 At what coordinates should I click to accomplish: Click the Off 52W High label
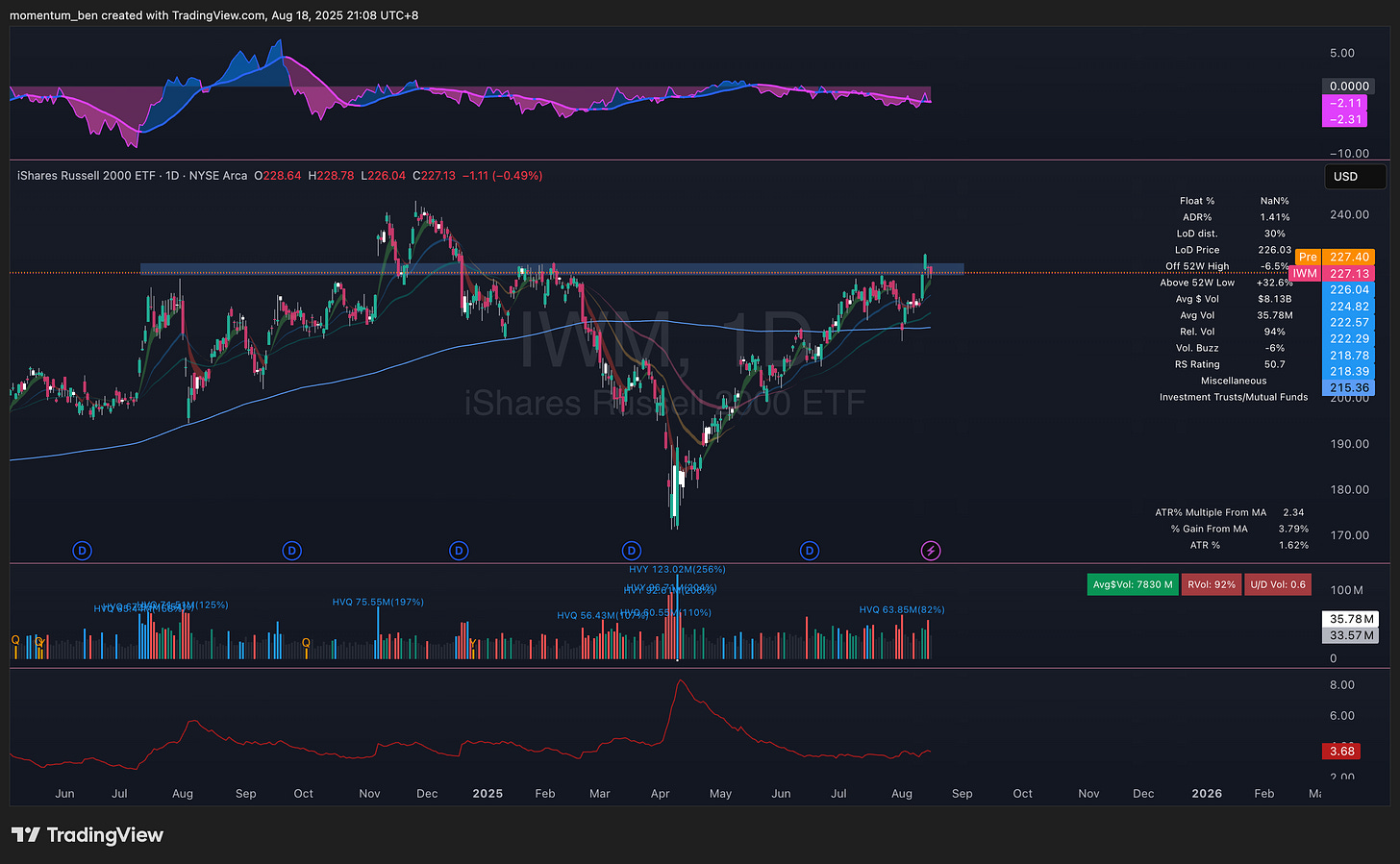(x=1197, y=266)
